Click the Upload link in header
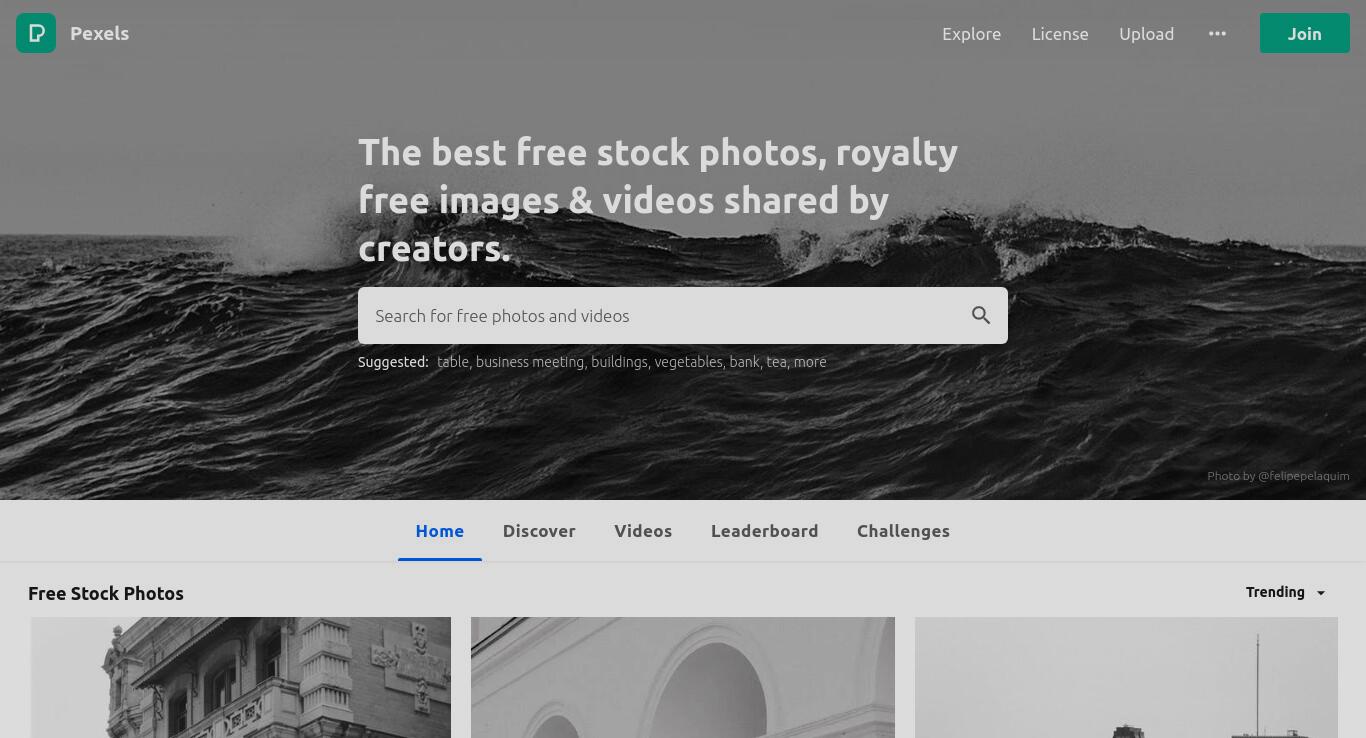Viewport: 1366px width, 738px height. [1146, 33]
